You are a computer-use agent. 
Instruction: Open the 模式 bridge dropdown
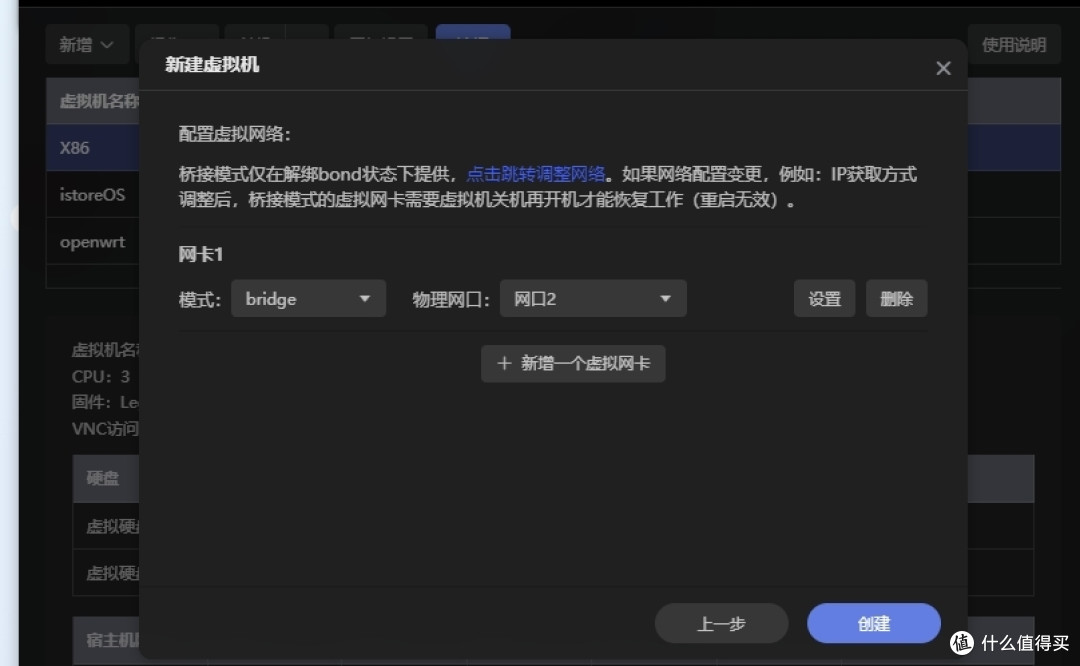click(x=308, y=298)
